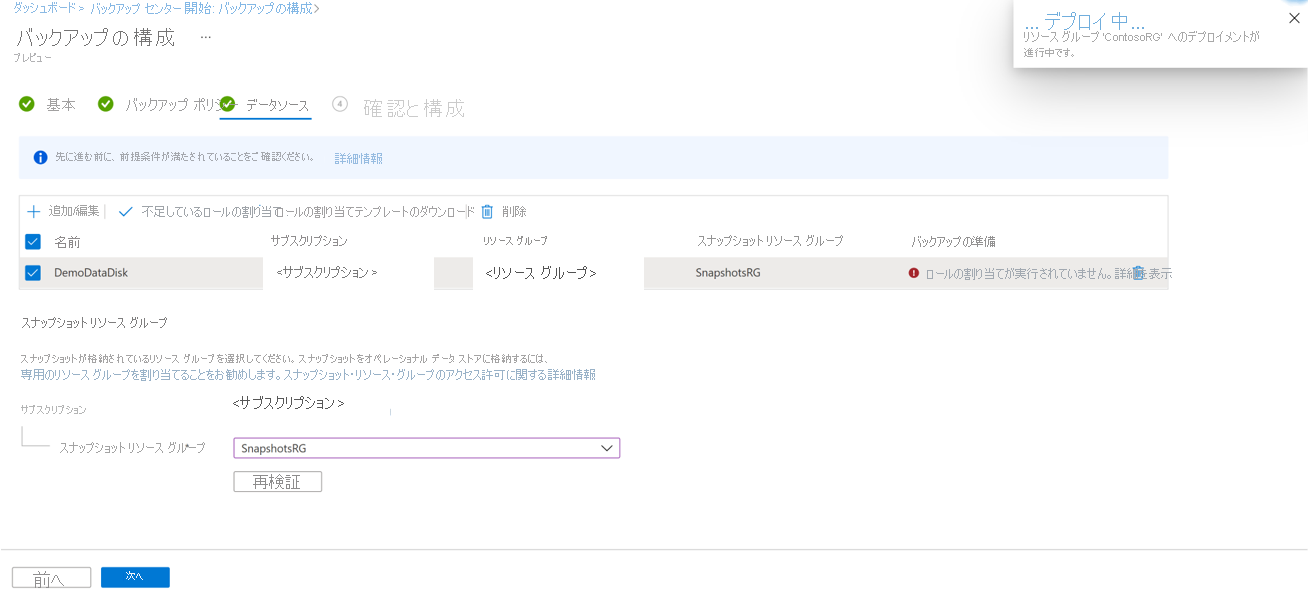1308x595 pixels.
Task: Click the blue info icon in the banner
Action: [x=40, y=158]
